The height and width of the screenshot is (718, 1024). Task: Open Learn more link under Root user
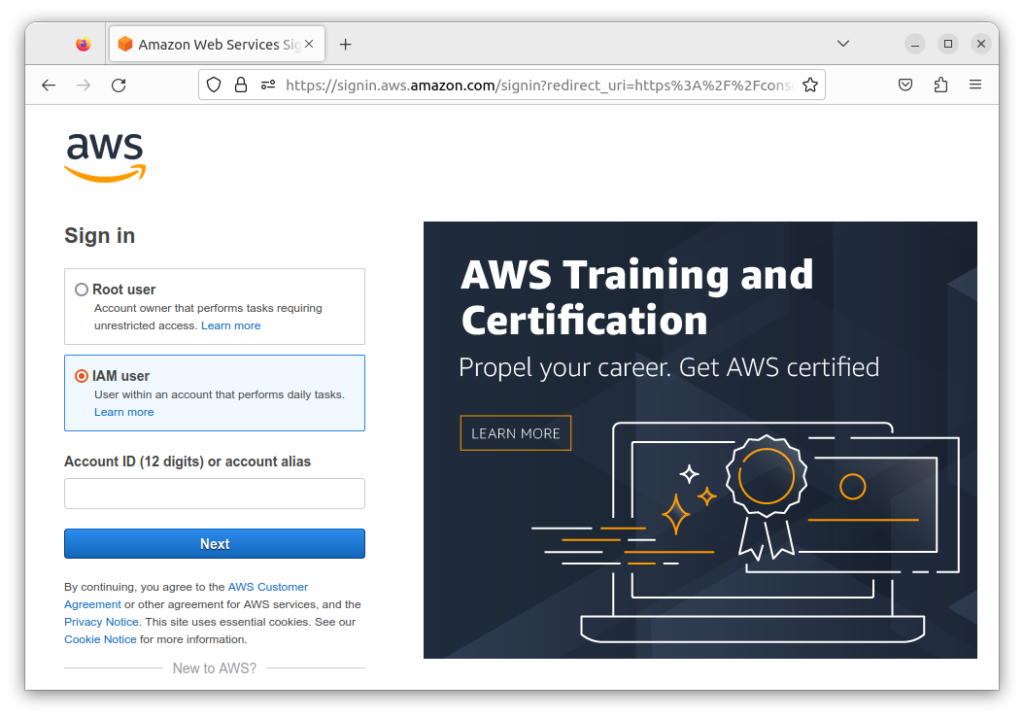coord(231,325)
